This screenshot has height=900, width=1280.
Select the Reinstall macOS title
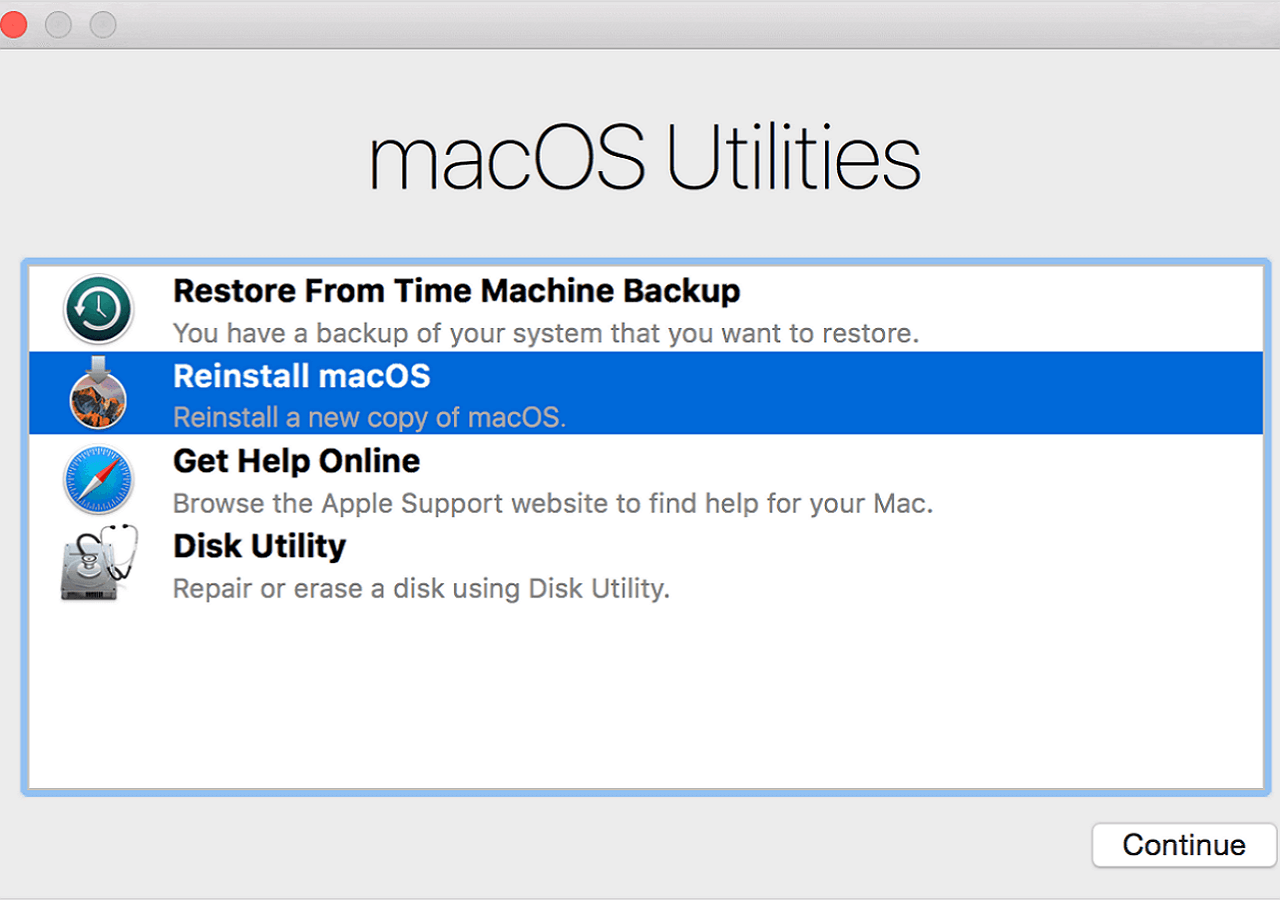click(301, 376)
